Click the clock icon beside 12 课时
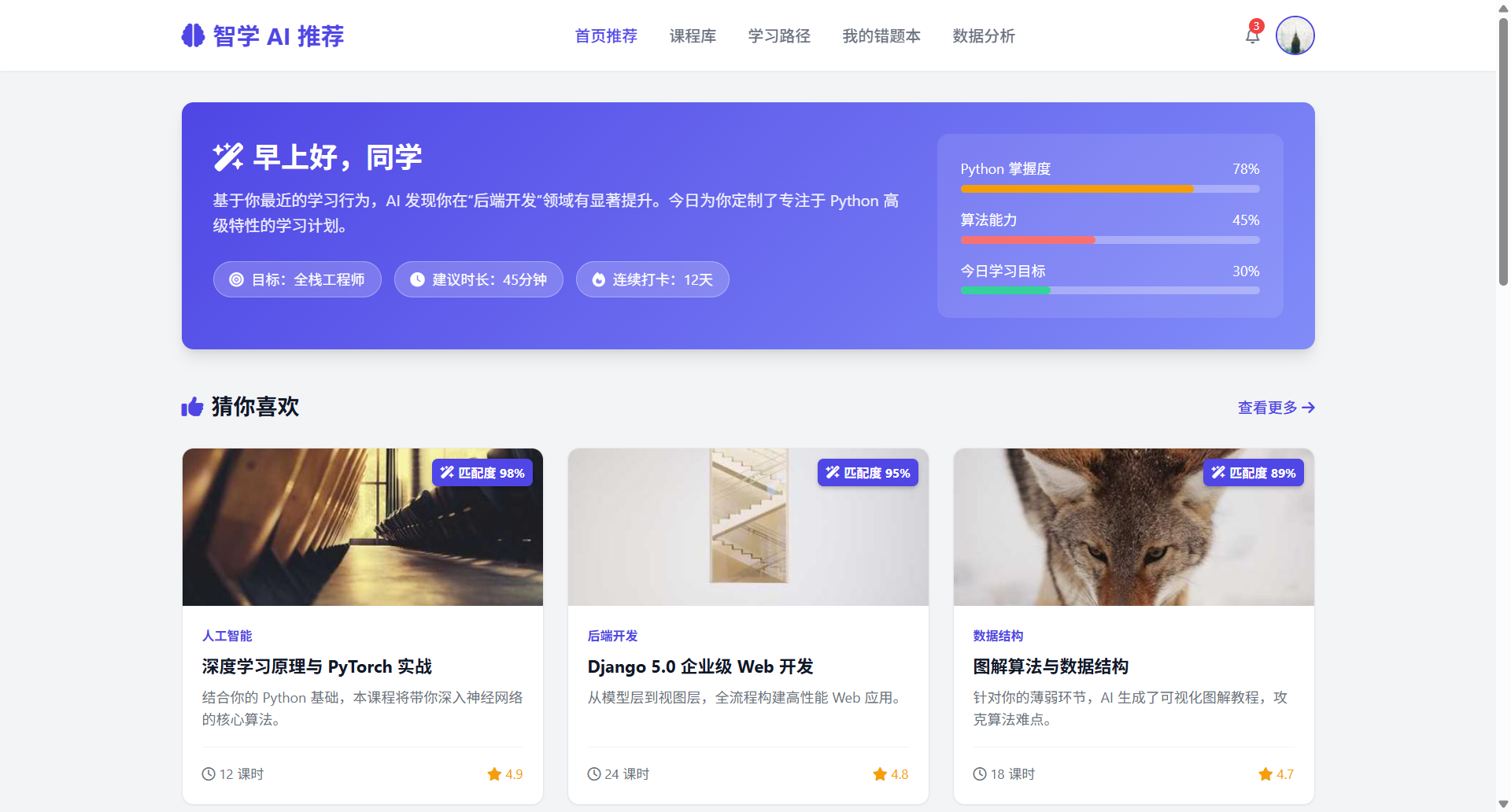The image size is (1511, 812). (x=209, y=774)
